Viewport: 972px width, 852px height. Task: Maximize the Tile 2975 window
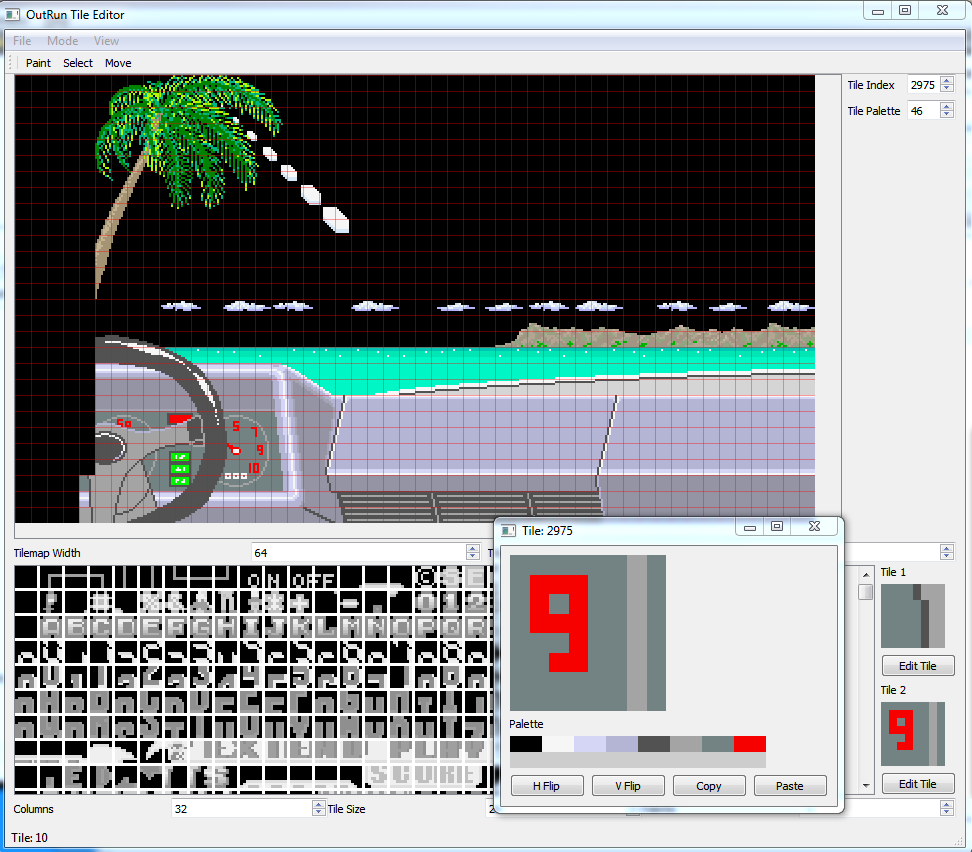coord(777,526)
